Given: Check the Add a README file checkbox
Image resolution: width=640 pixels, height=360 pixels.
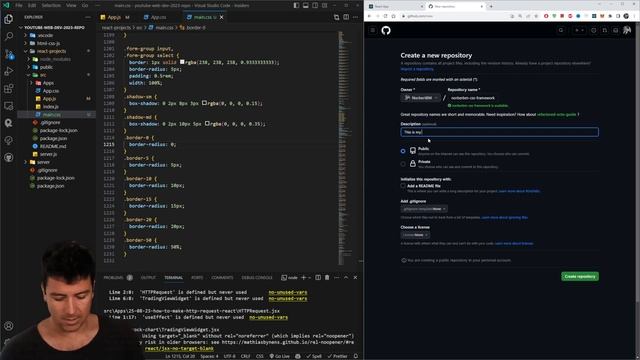Looking at the screenshot, I should [403, 186].
